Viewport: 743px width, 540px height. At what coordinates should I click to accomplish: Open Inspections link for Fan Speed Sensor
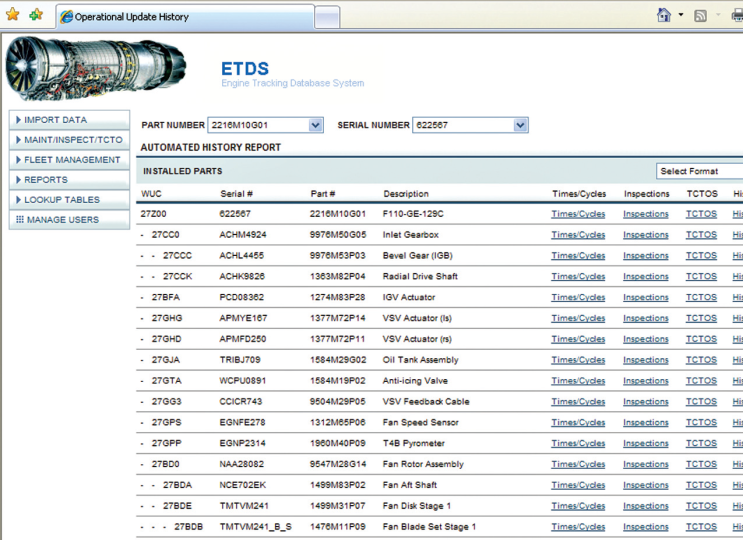646,423
